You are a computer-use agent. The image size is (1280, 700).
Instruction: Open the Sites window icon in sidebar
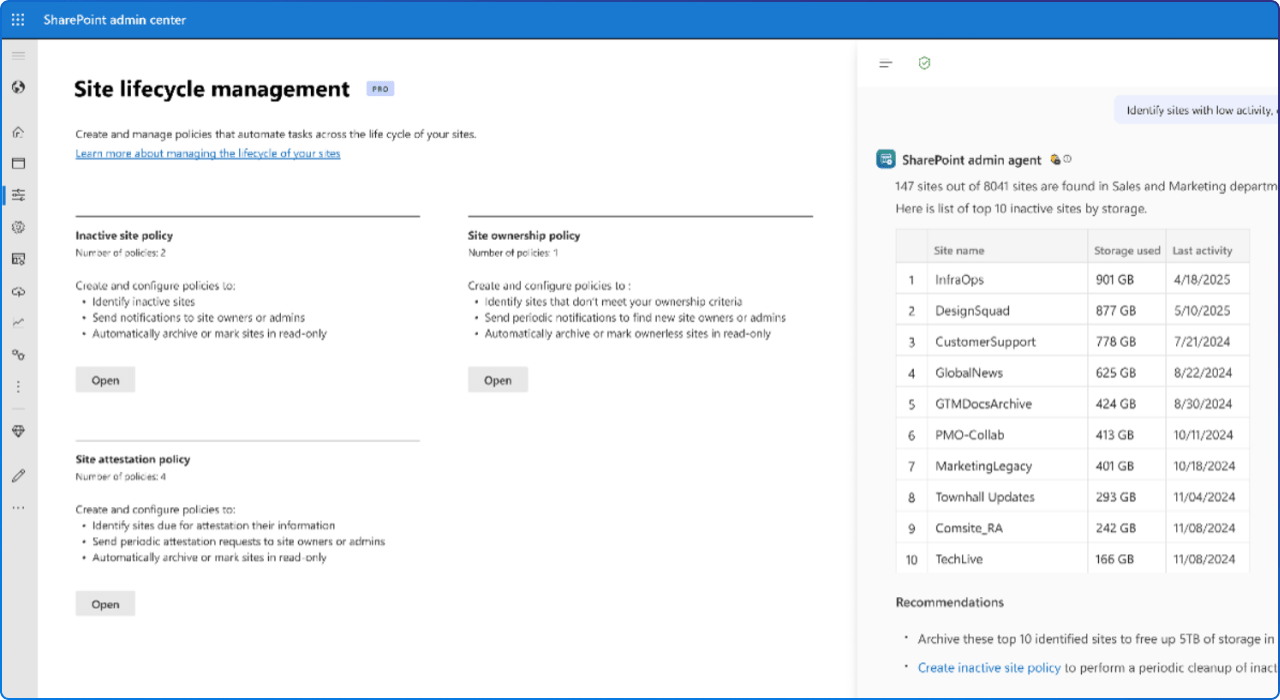pyautogui.click(x=18, y=163)
